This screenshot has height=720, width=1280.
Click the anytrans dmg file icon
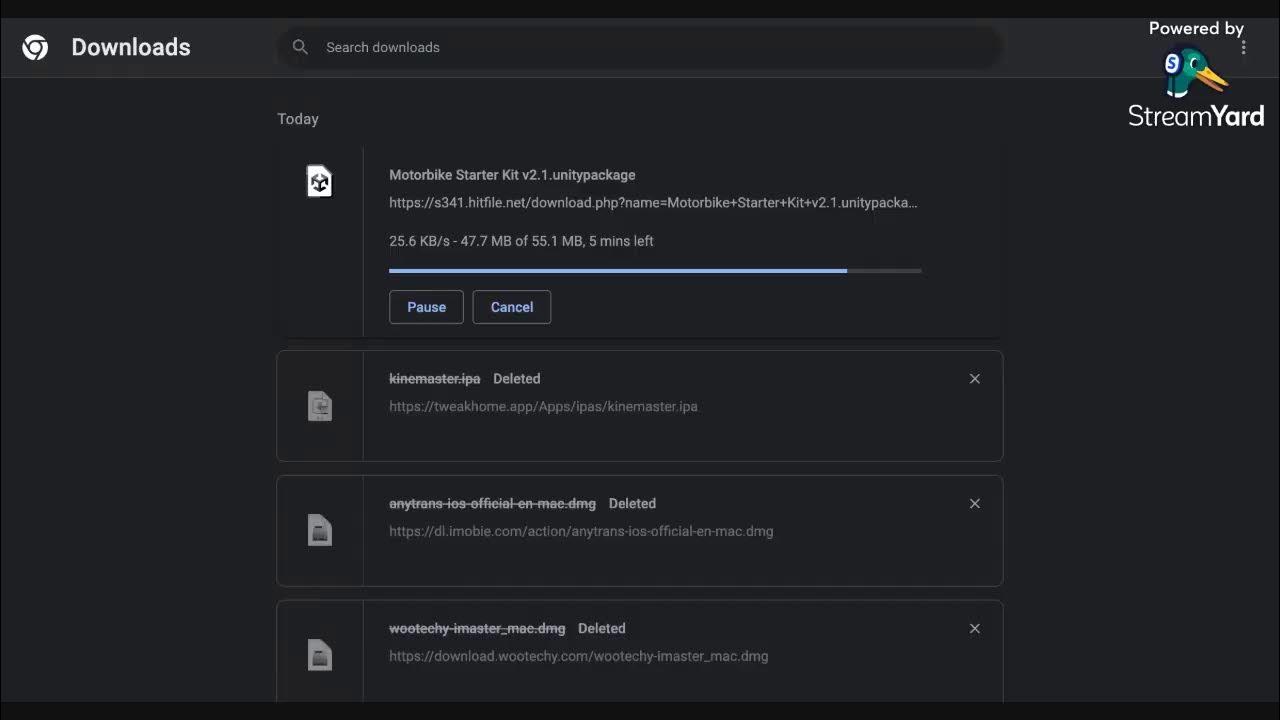319,530
